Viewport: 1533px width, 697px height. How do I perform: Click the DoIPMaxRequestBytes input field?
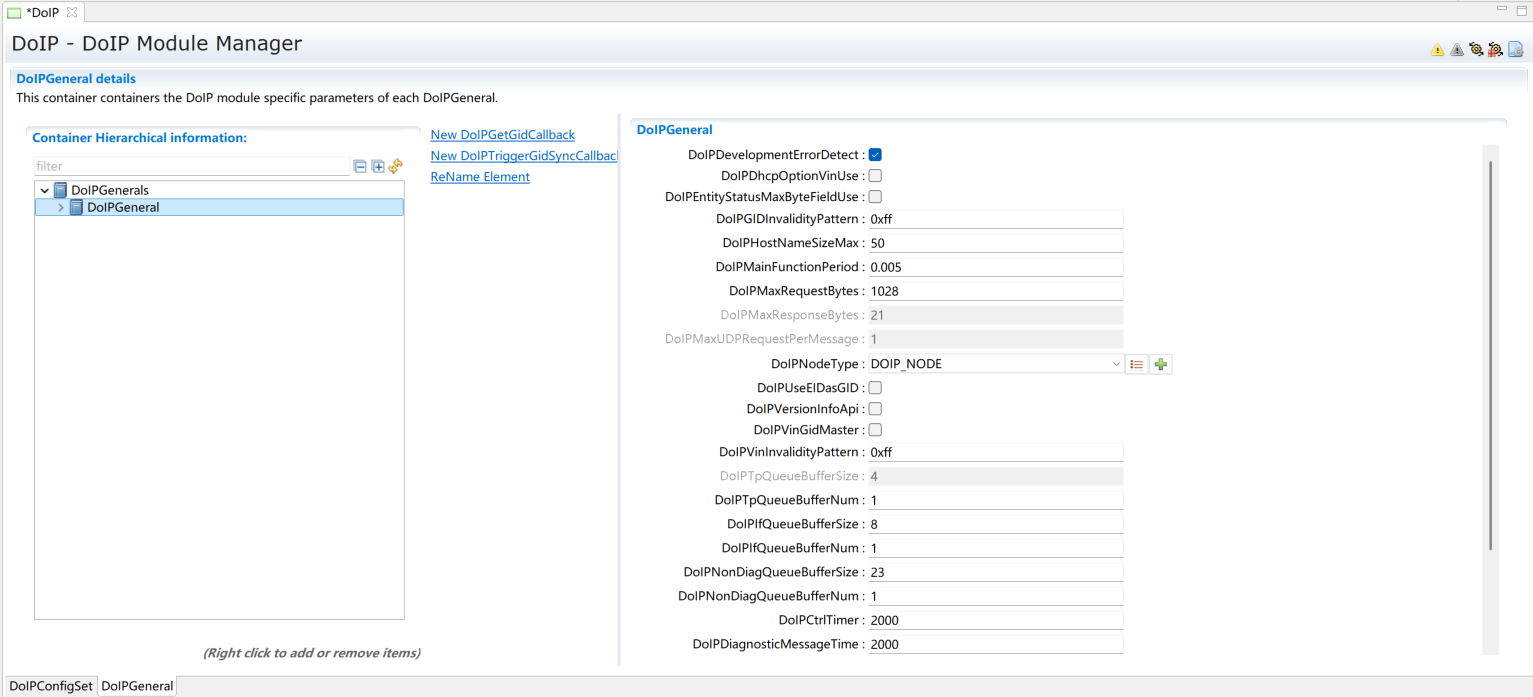(x=995, y=291)
